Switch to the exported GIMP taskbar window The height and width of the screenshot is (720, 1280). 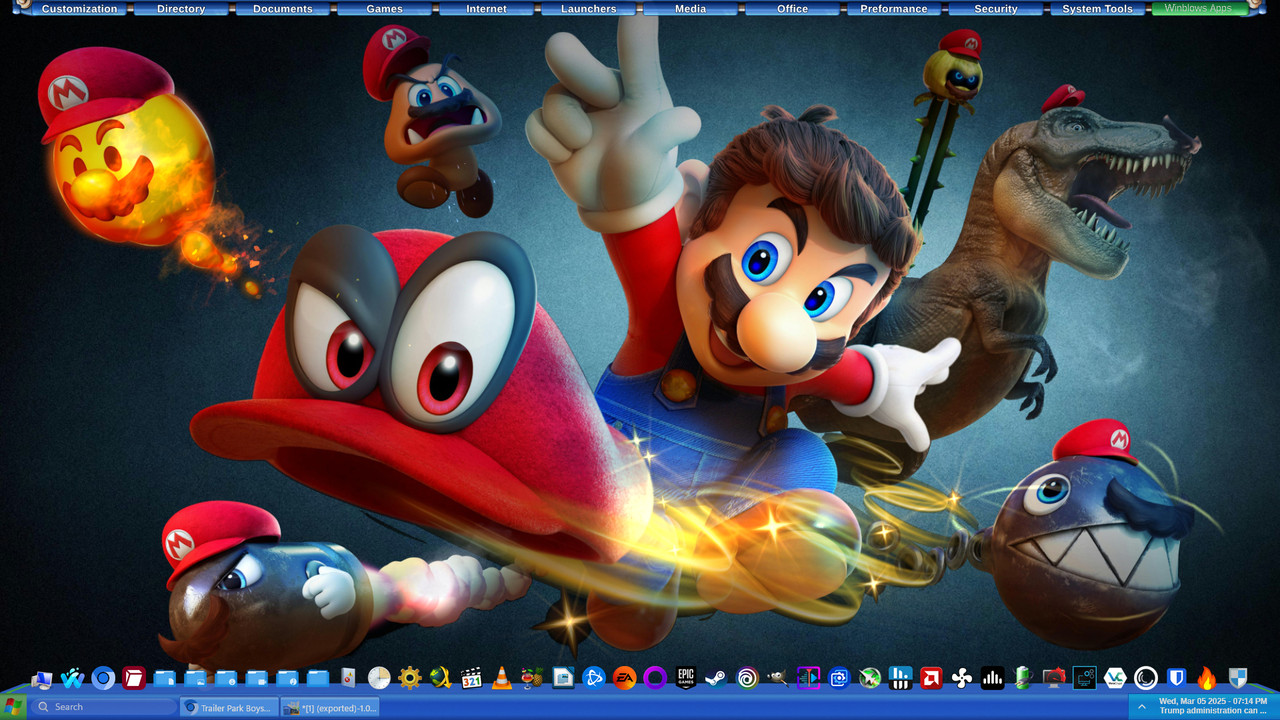[x=331, y=707]
